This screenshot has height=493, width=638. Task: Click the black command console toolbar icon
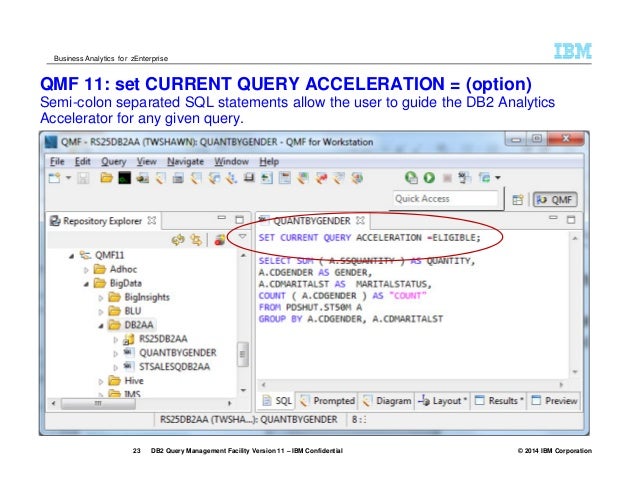(124, 178)
